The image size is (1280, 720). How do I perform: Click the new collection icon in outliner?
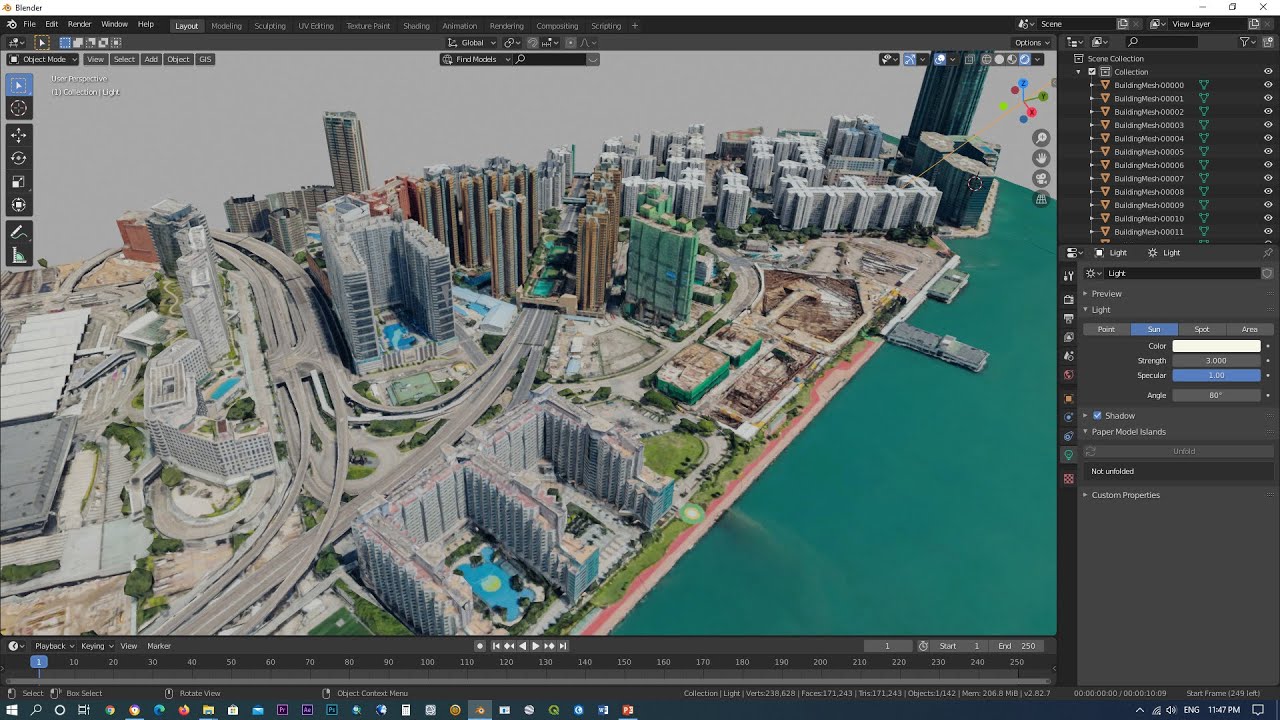[1269, 42]
